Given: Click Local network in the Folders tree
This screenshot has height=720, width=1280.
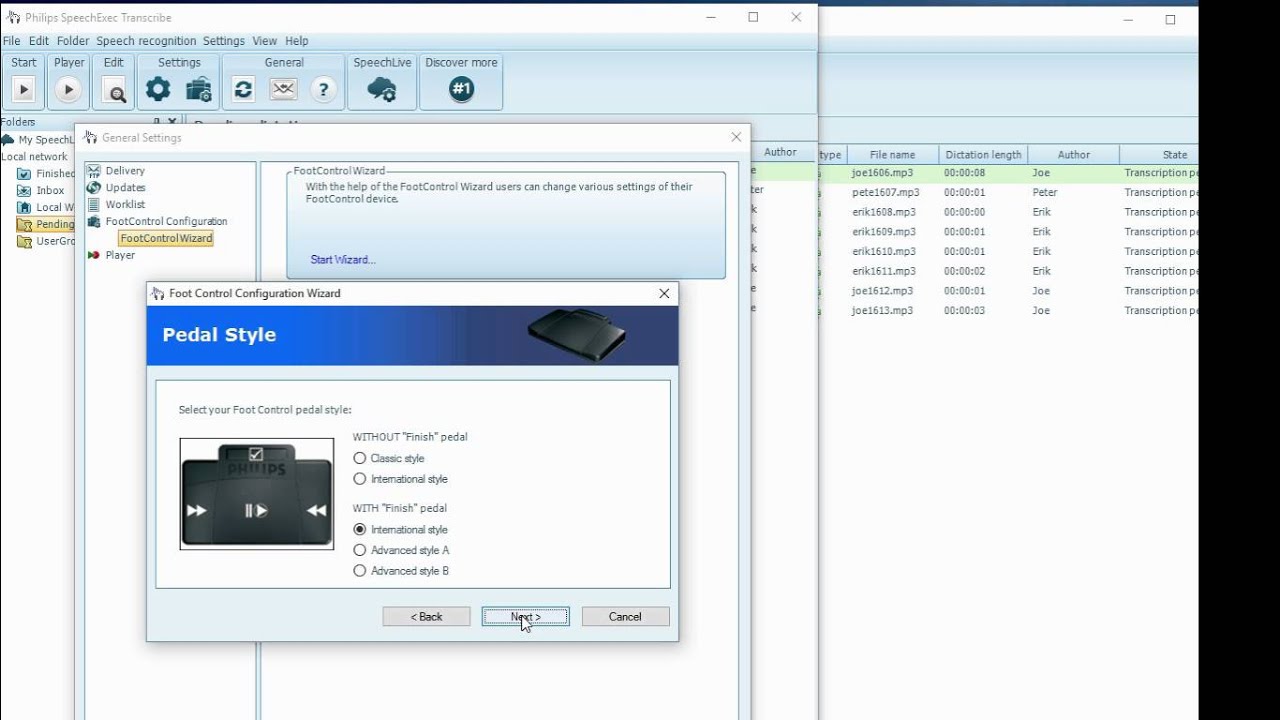Looking at the screenshot, I should (x=35, y=157).
